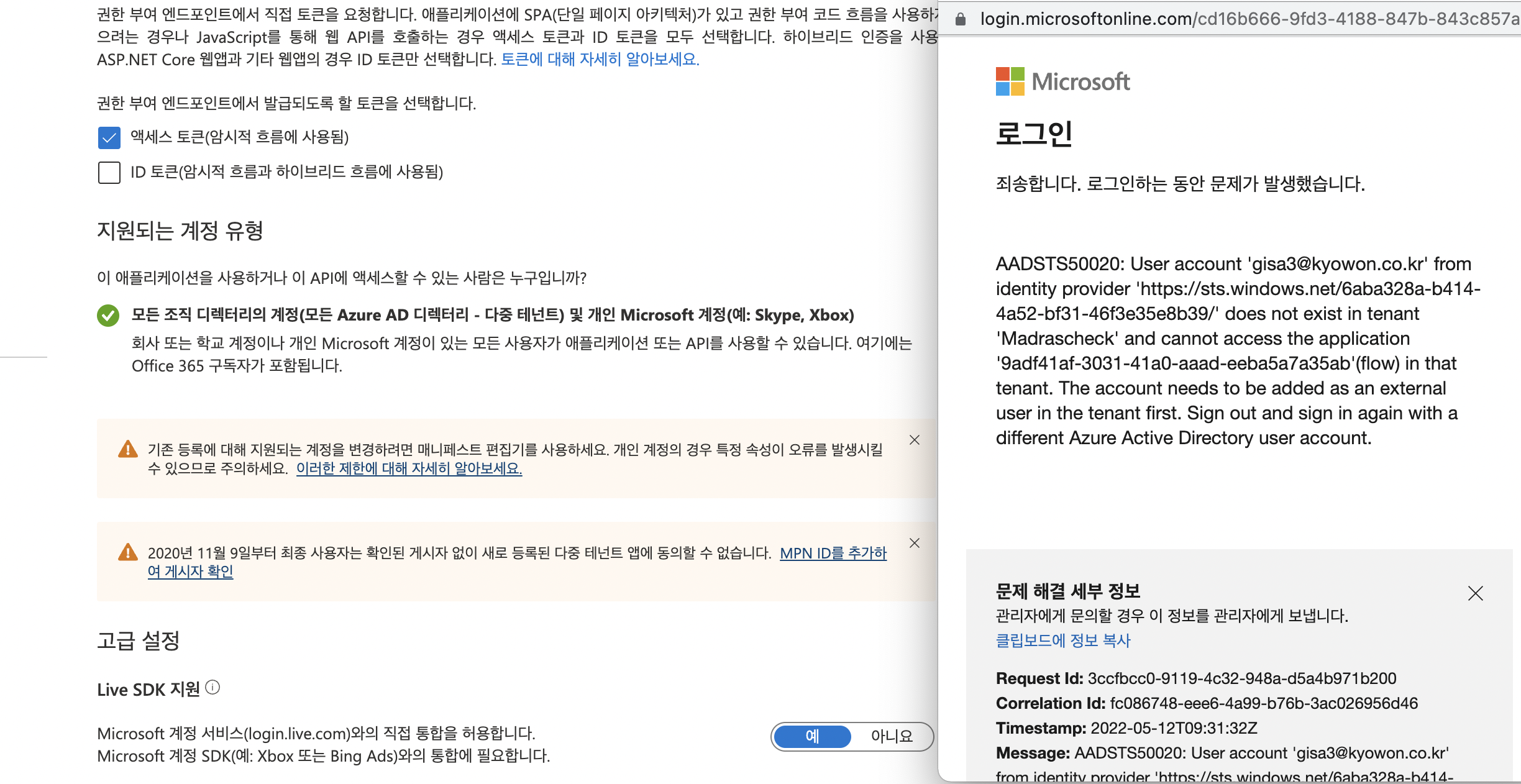Open the MPN ID를 추가하여 게시자 확인 link
The width and height of the screenshot is (1521, 784).
517,562
